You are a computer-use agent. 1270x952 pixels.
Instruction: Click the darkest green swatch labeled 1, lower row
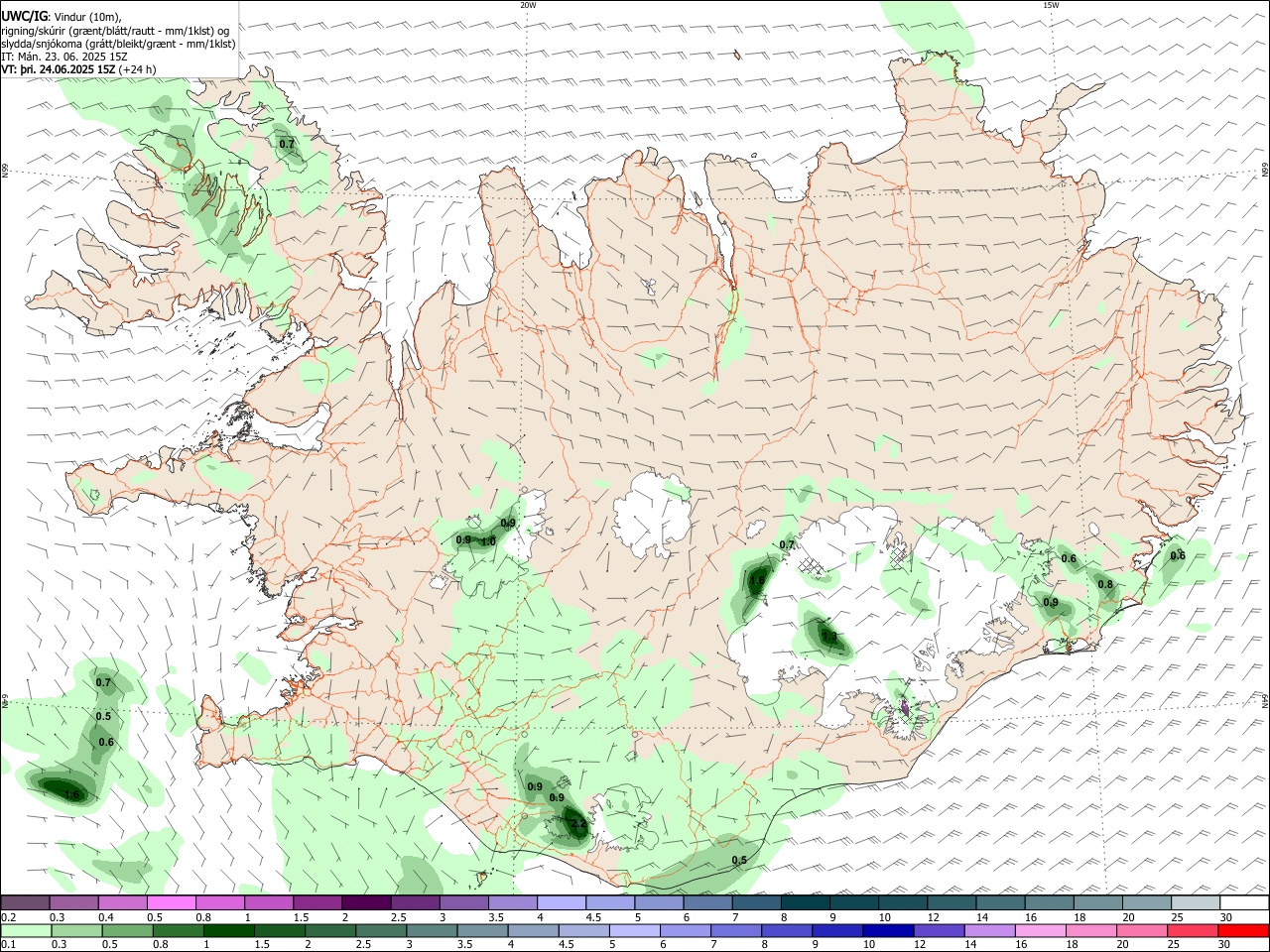(x=228, y=931)
